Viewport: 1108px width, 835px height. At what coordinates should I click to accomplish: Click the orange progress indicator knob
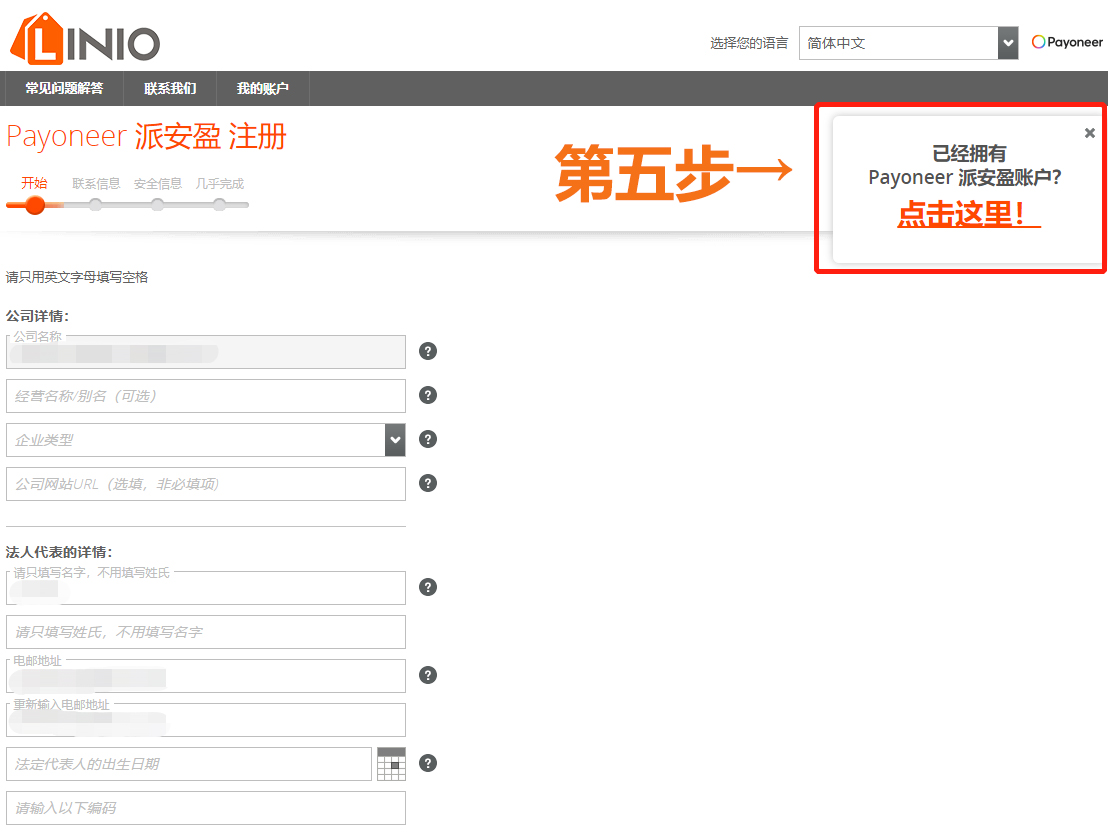pyautogui.click(x=35, y=205)
